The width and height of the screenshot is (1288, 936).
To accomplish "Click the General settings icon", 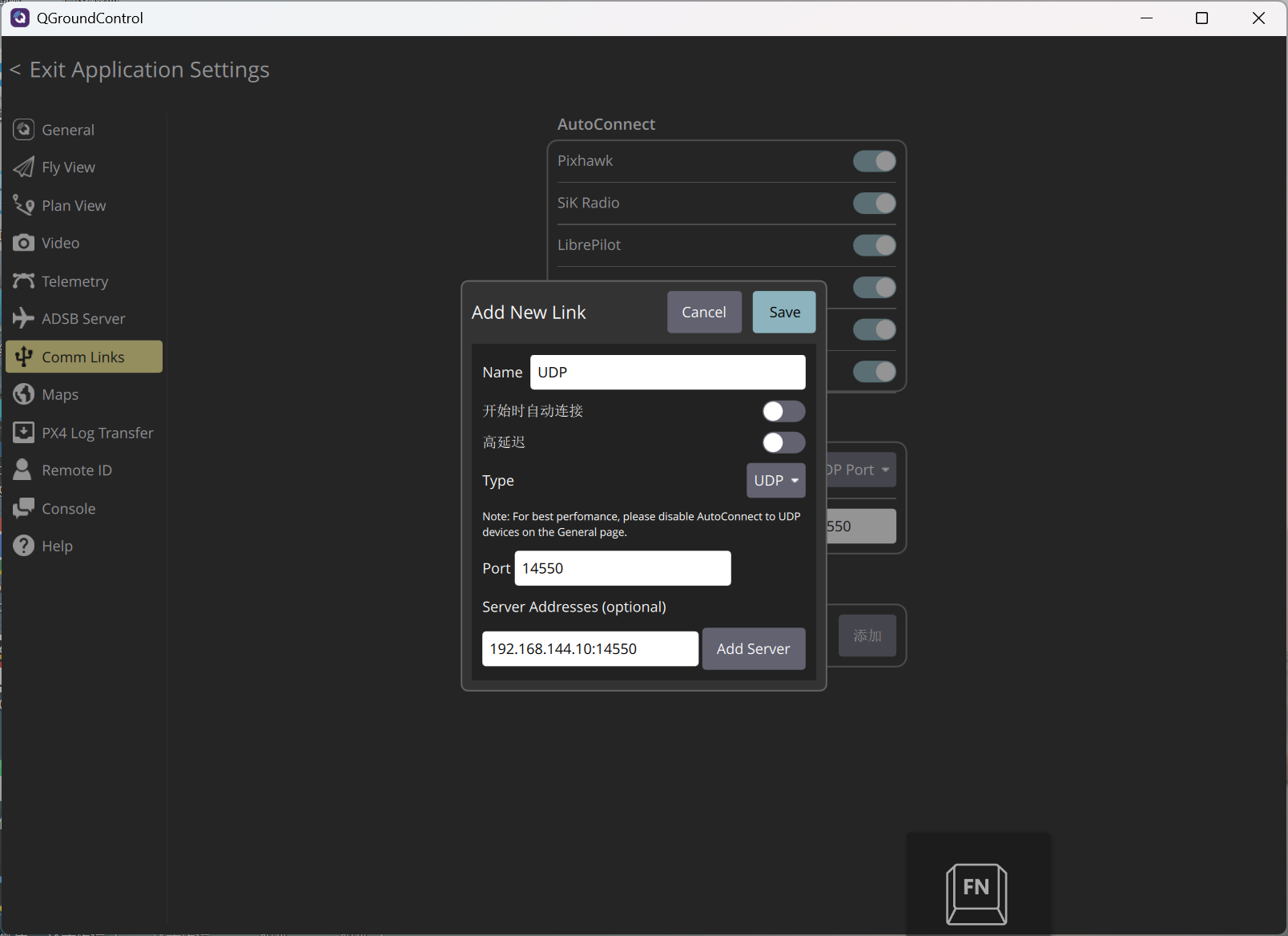I will pos(24,129).
